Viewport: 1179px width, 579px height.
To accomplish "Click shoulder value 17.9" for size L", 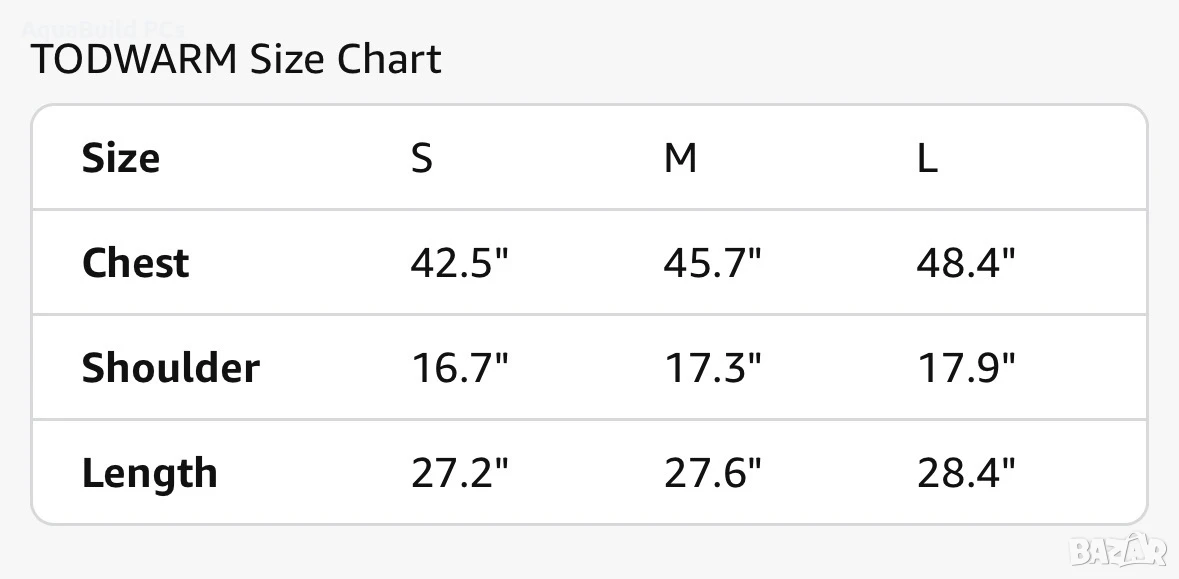I will 965,368.
